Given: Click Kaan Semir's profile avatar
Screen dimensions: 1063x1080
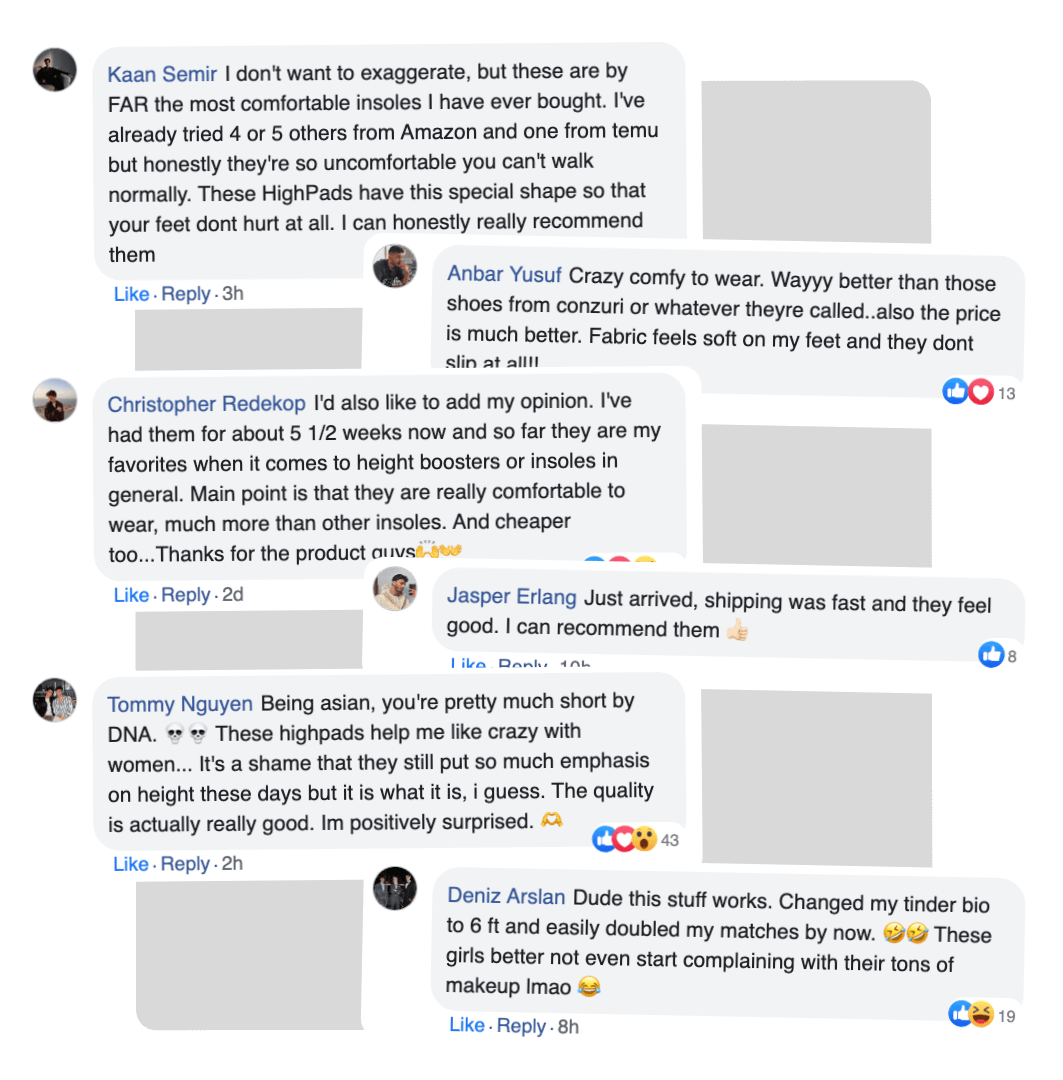Looking at the screenshot, I should (x=55, y=70).
